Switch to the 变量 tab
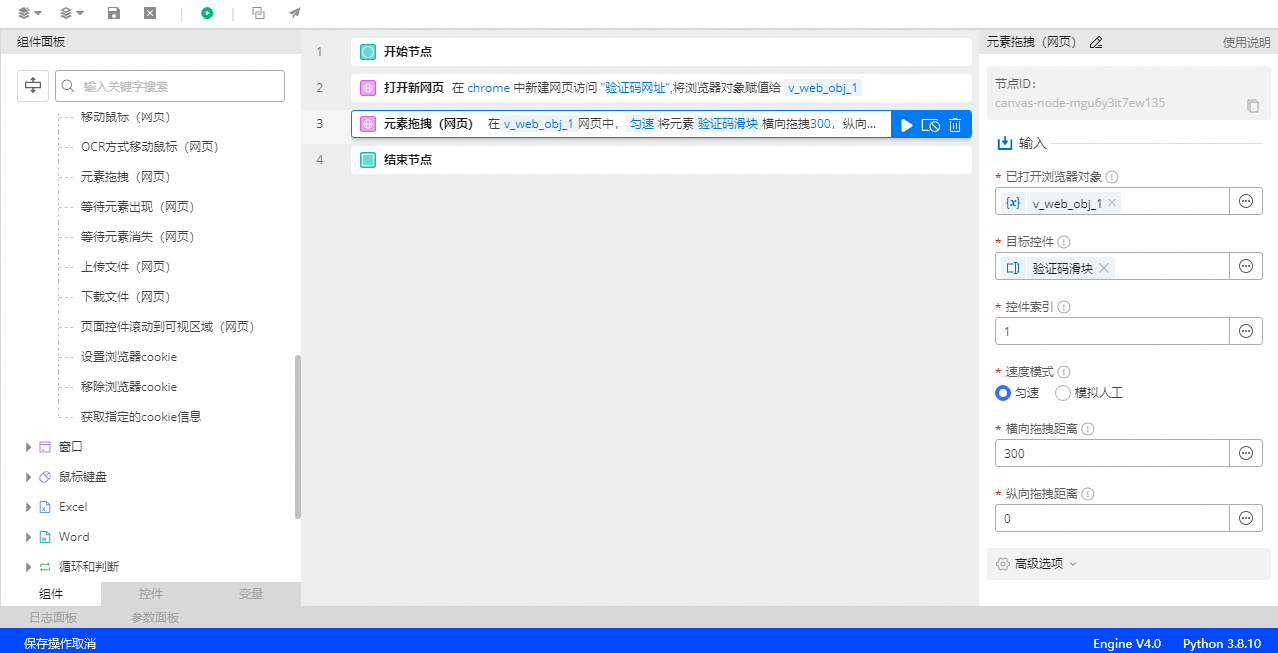1278x653 pixels. [251, 594]
